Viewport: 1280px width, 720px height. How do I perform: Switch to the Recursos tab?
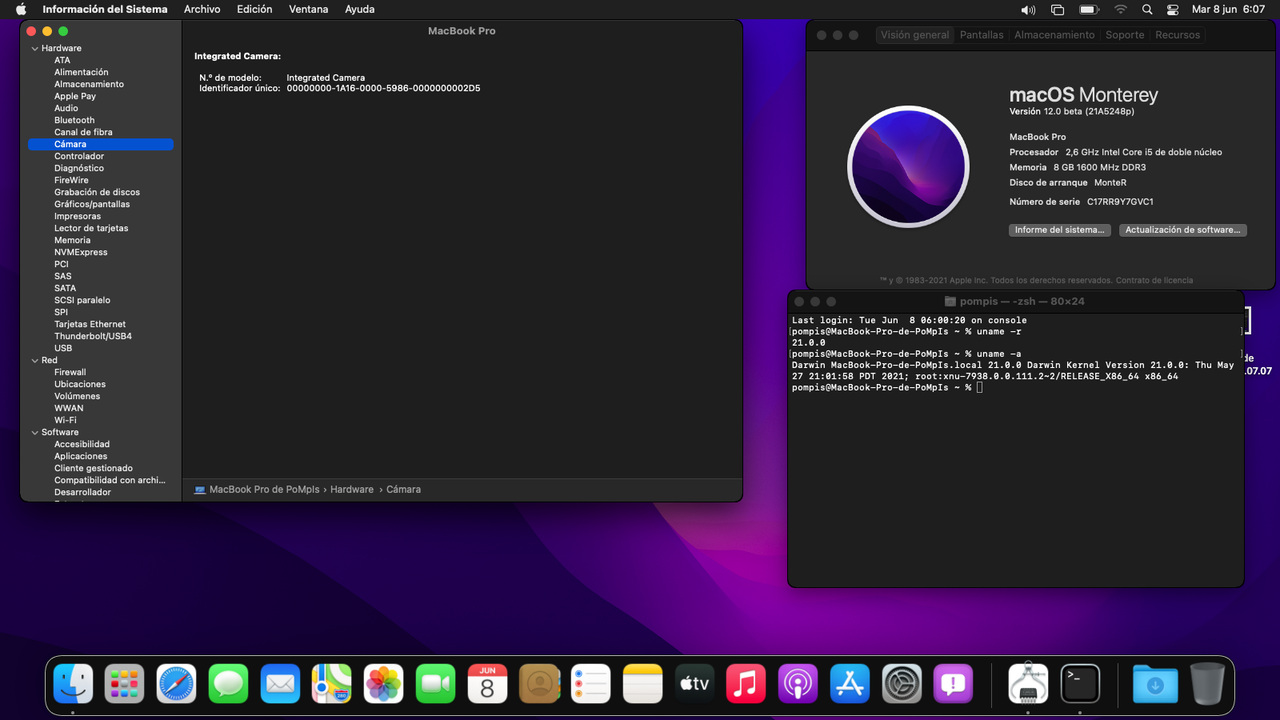1177,35
